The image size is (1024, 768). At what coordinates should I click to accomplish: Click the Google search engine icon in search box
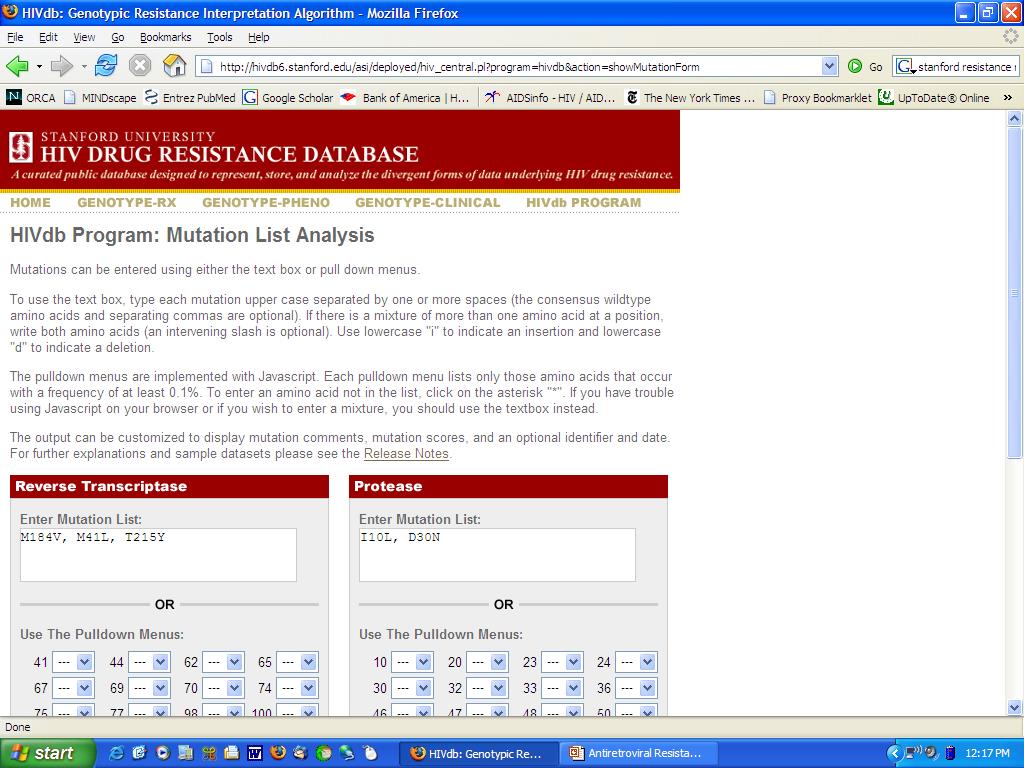click(x=904, y=66)
